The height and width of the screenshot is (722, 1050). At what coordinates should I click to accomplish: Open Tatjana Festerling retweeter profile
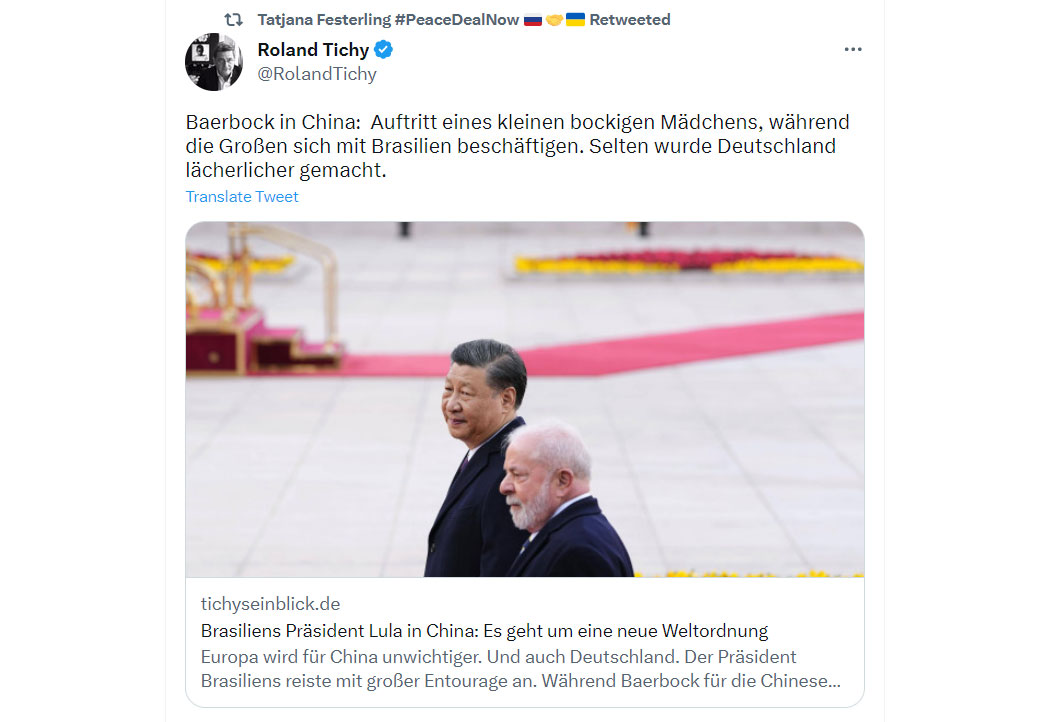[x=324, y=20]
